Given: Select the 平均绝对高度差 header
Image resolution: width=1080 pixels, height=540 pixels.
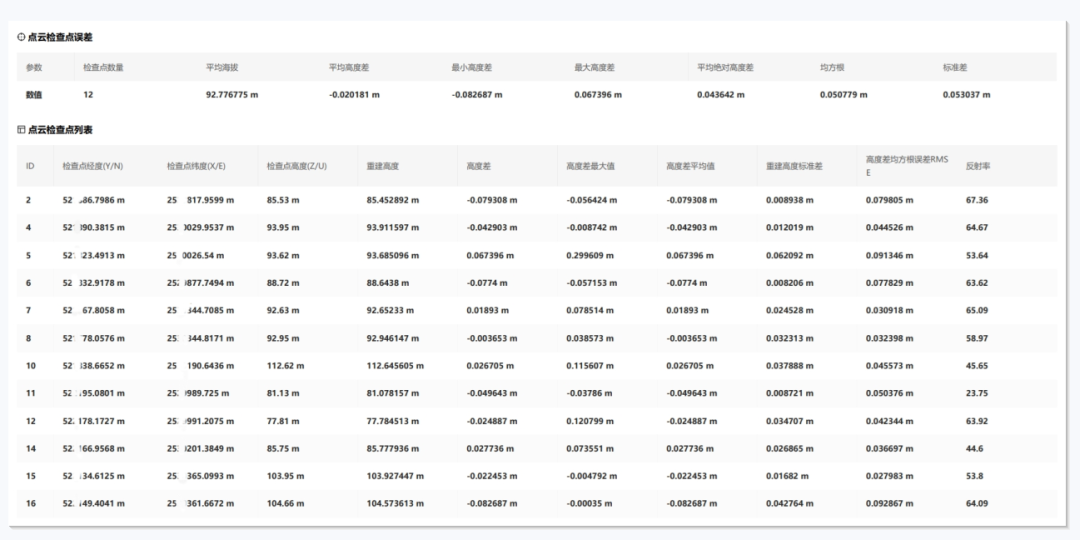Looking at the screenshot, I should pyautogui.click(x=725, y=68).
